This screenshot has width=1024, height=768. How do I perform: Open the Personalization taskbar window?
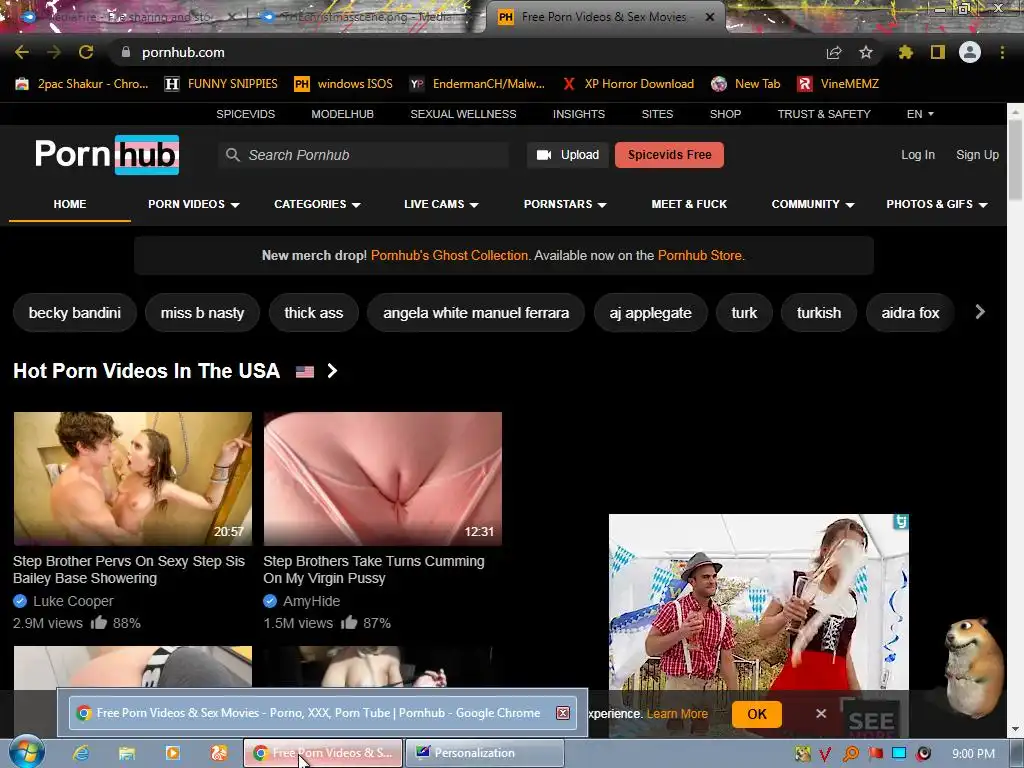(485, 753)
